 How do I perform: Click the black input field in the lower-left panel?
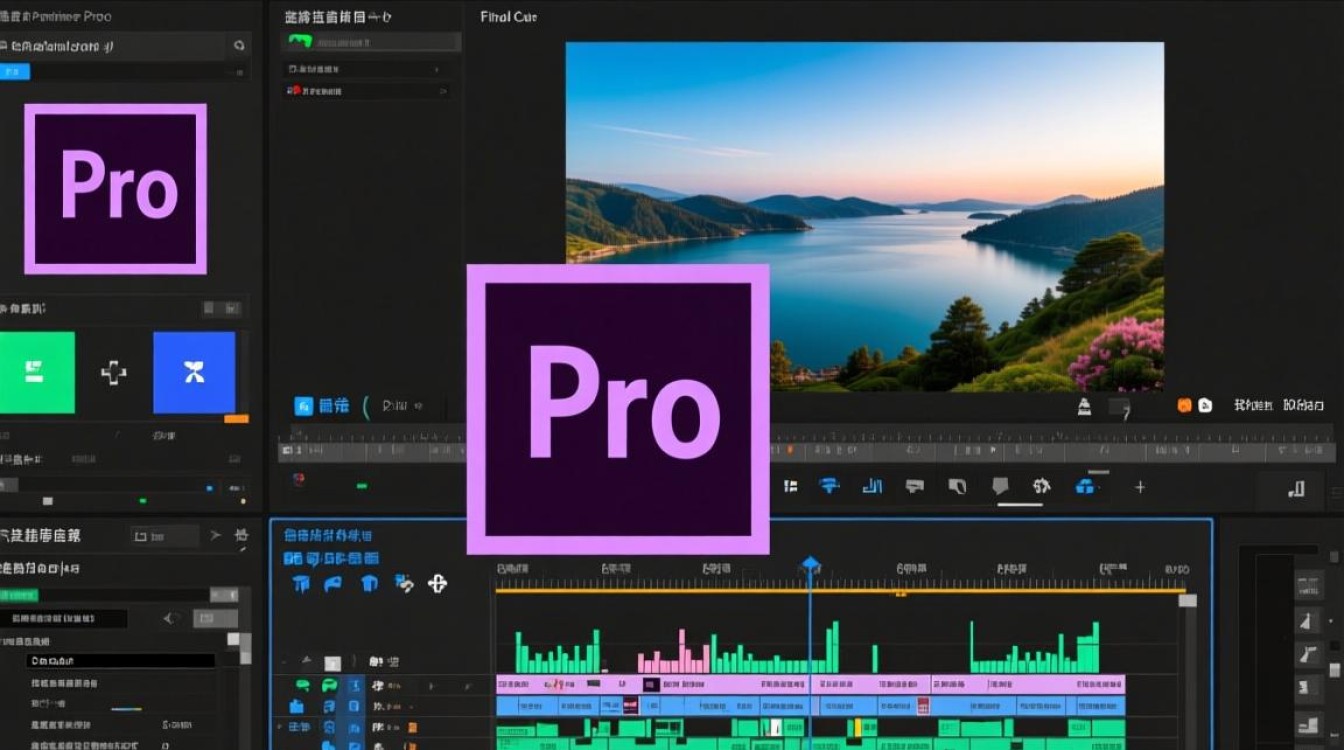pyautogui.click(x=121, y=661)
